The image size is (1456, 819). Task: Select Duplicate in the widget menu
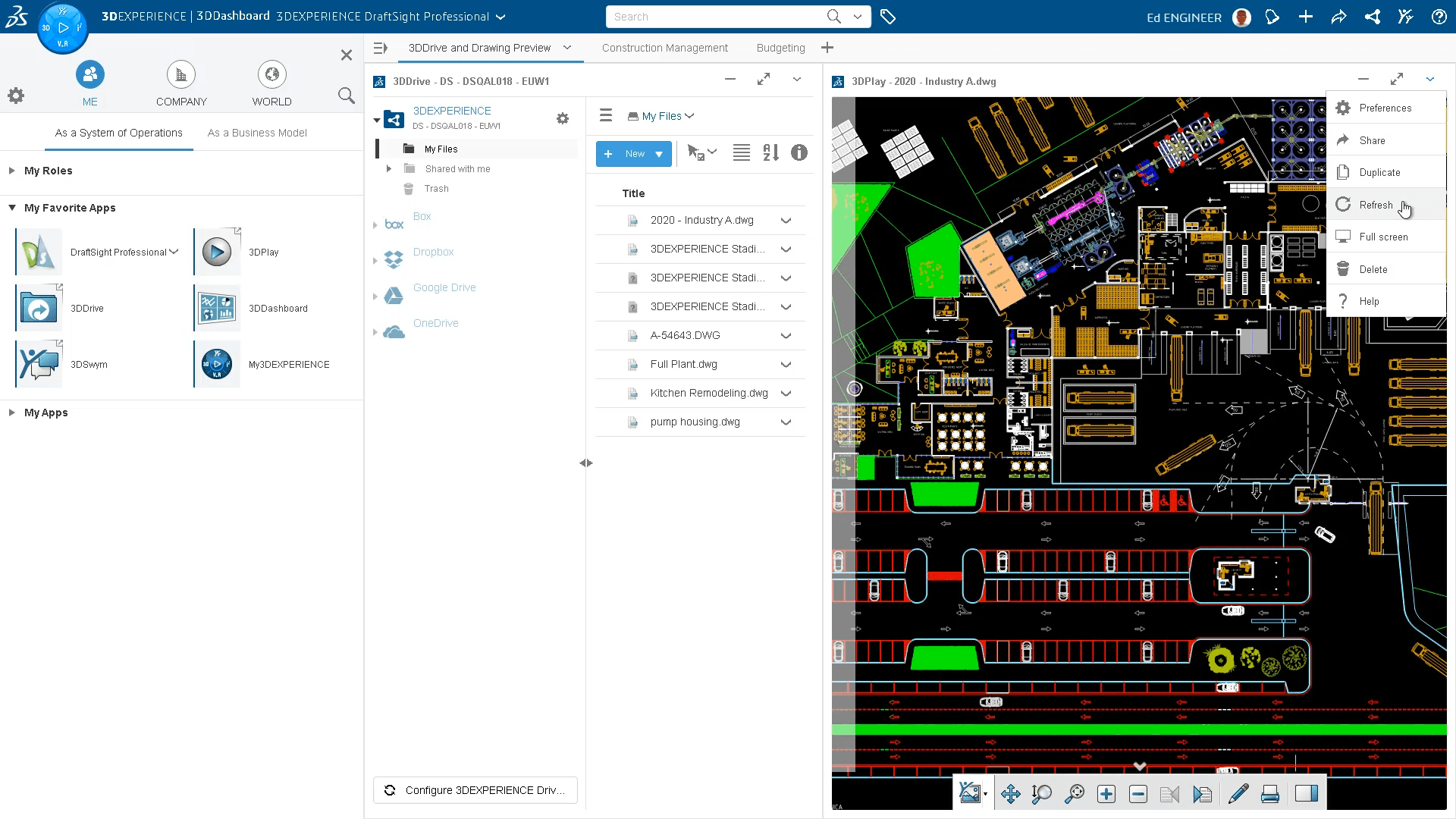tap(1386, 172)
